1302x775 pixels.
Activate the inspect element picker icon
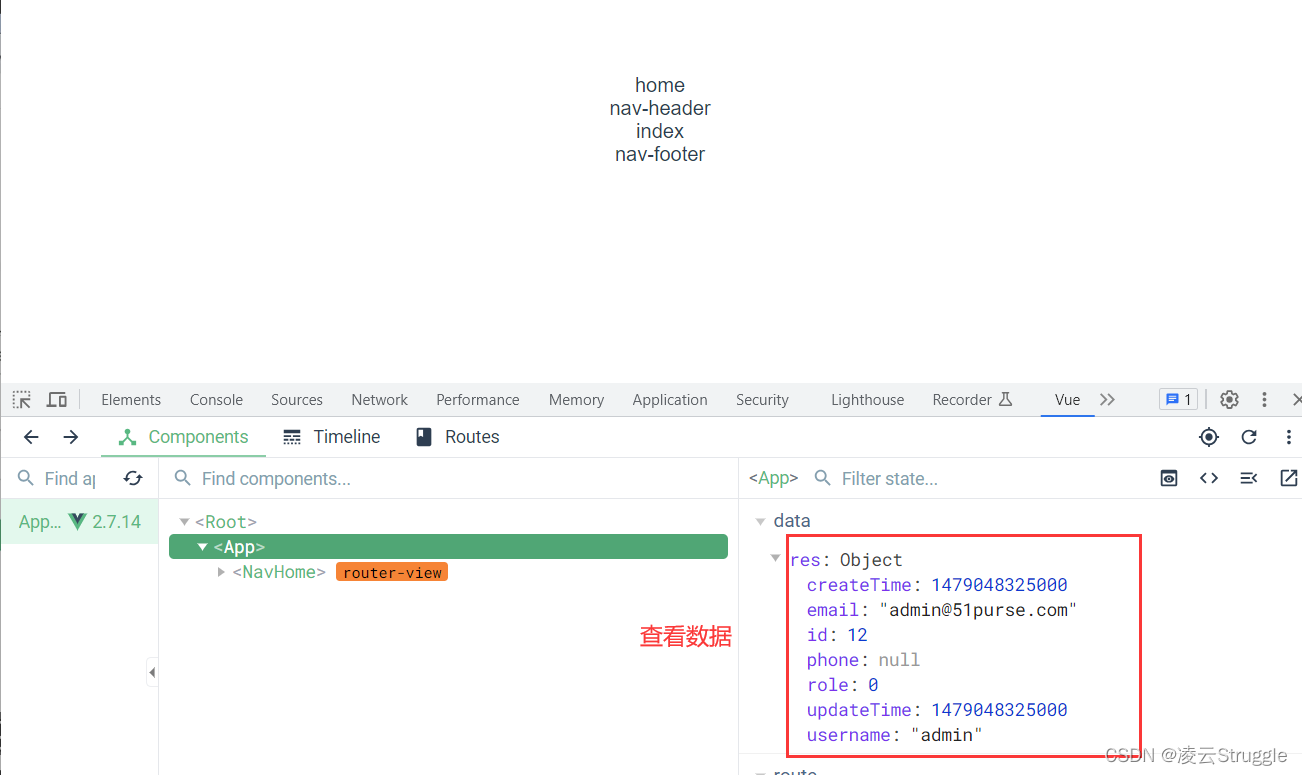point(22,399)
